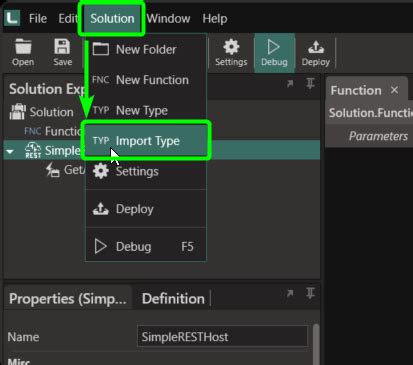
Task: Pop out the Solution Explorer panel
Action: [x=290, y=83]
